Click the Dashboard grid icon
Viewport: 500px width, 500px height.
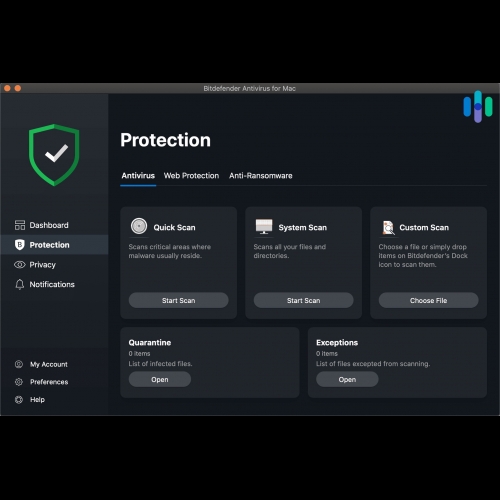pyautogui.click(x=20, y=225)
